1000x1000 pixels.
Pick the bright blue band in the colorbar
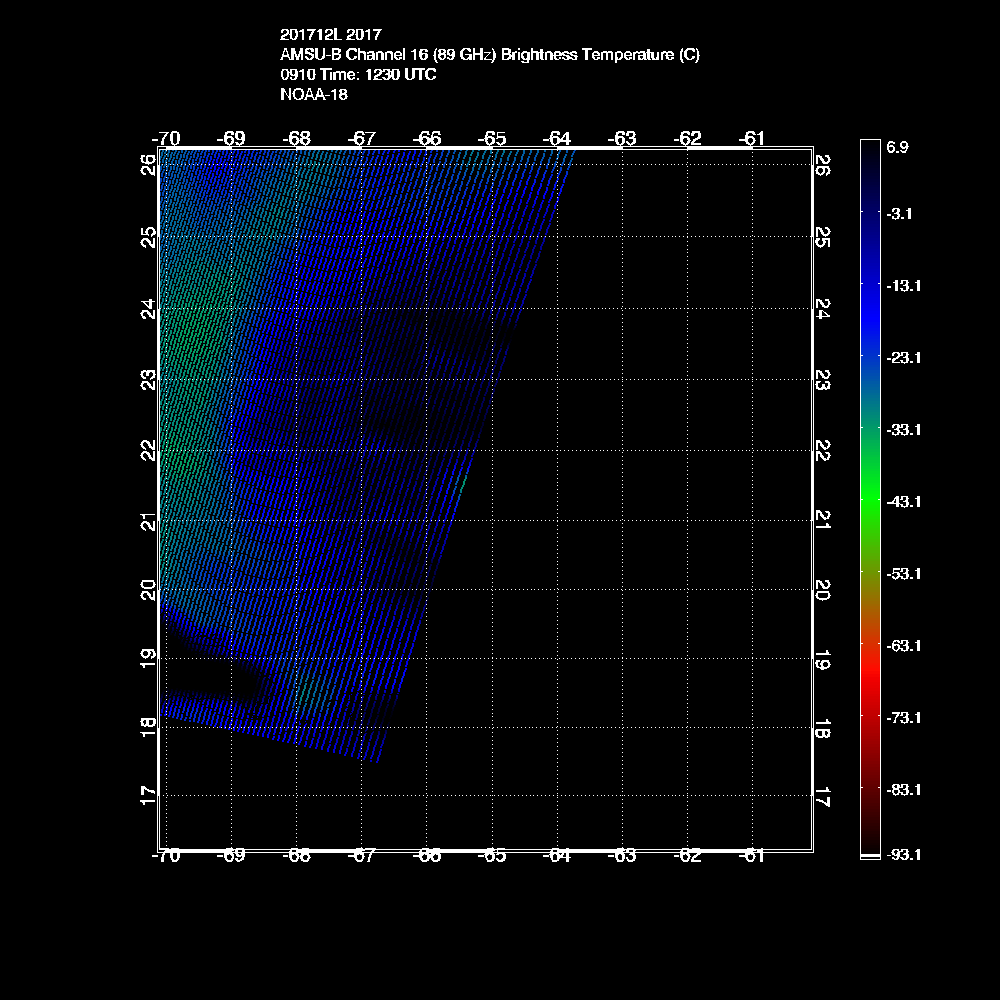click(x=869, y=310)
